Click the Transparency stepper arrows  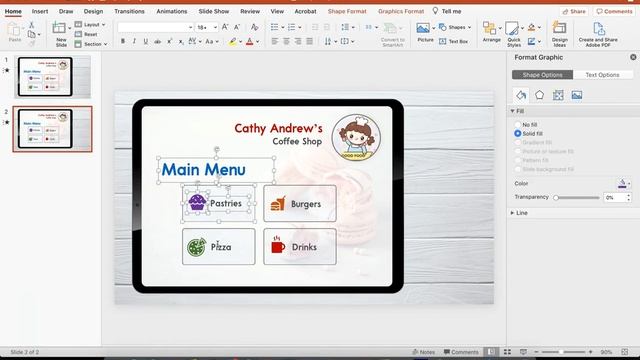coord(629,198)
